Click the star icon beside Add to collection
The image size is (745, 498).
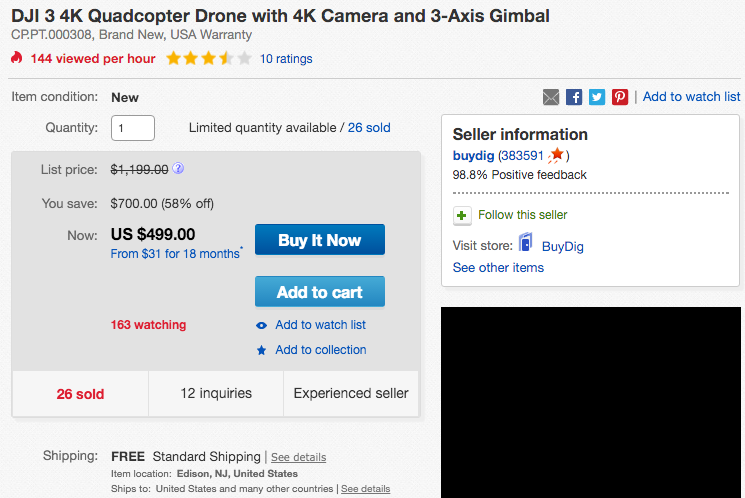(261, 350)
